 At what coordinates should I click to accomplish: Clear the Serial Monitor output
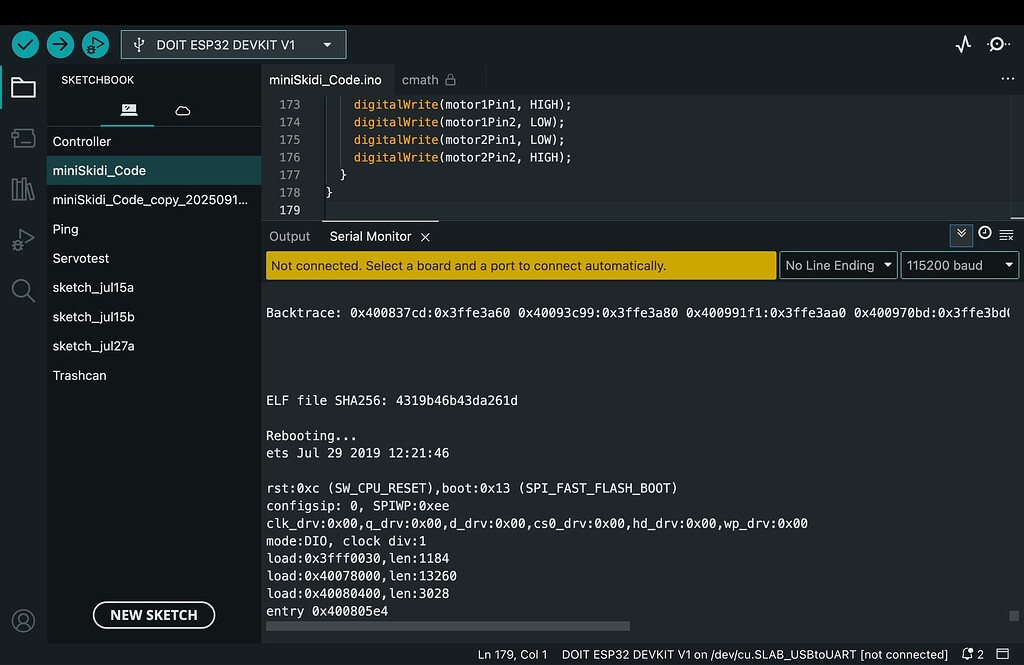click(x=1007, y=233)
